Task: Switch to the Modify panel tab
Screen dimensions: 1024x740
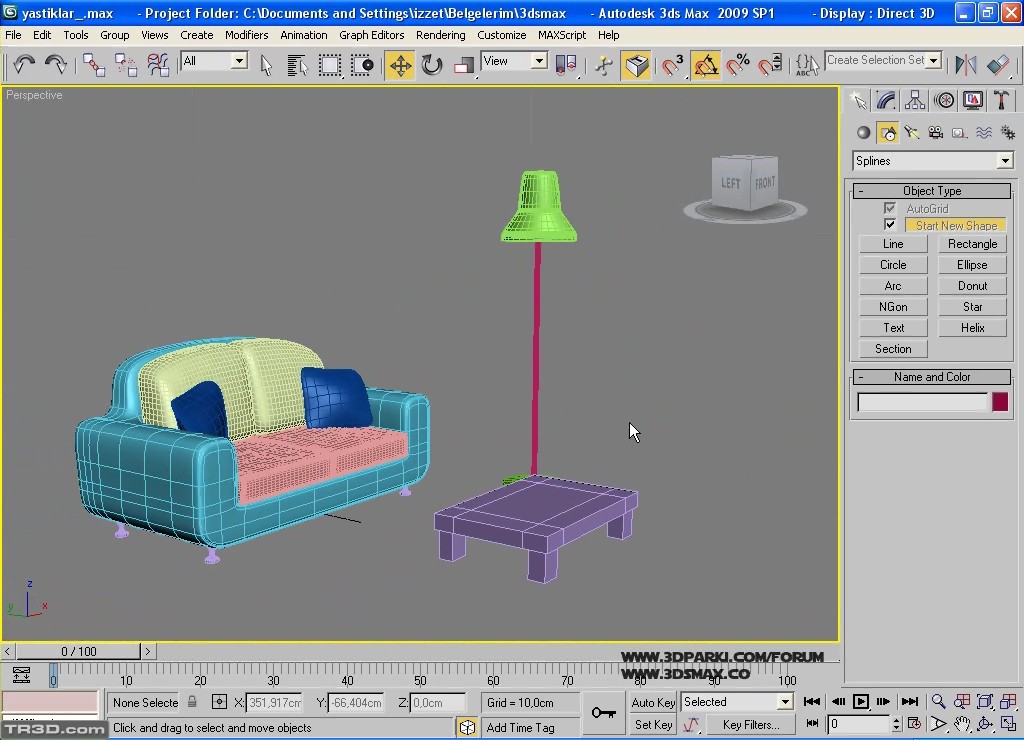Action: pyautogui.click(x=886, y=101)
